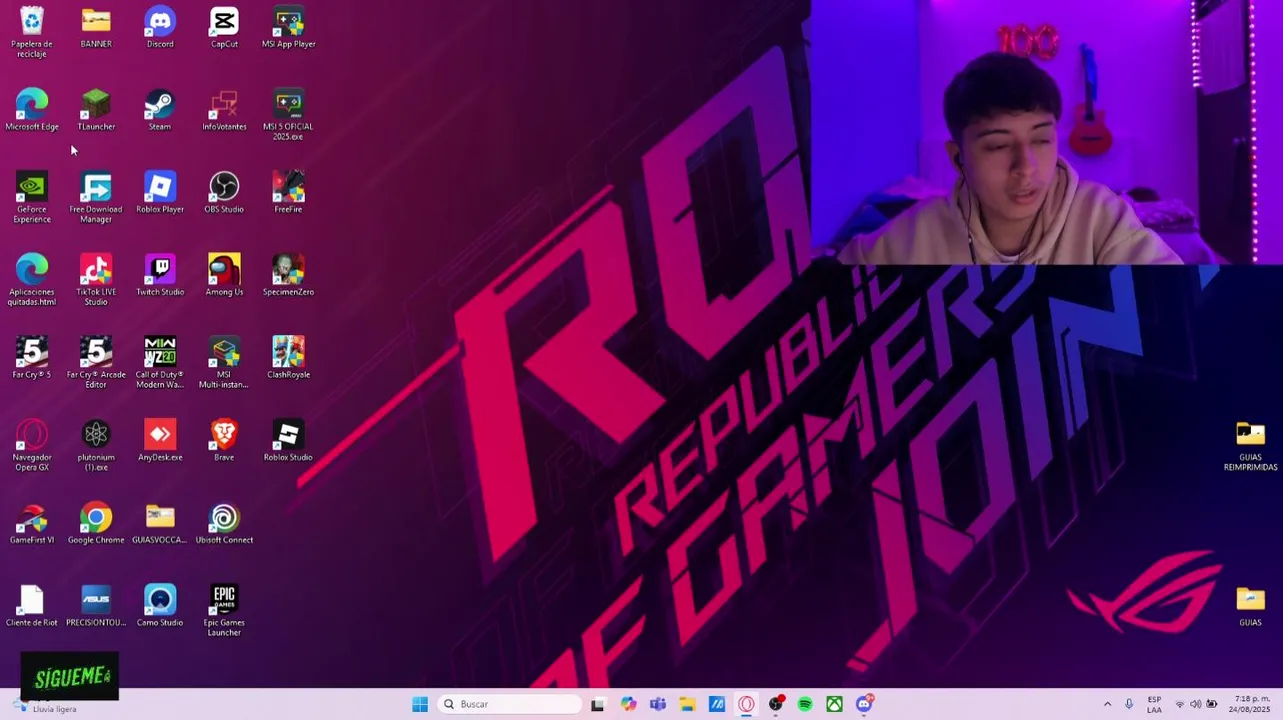Select the TLauncher shortcut
The image size is (1283, 720).
96,110
